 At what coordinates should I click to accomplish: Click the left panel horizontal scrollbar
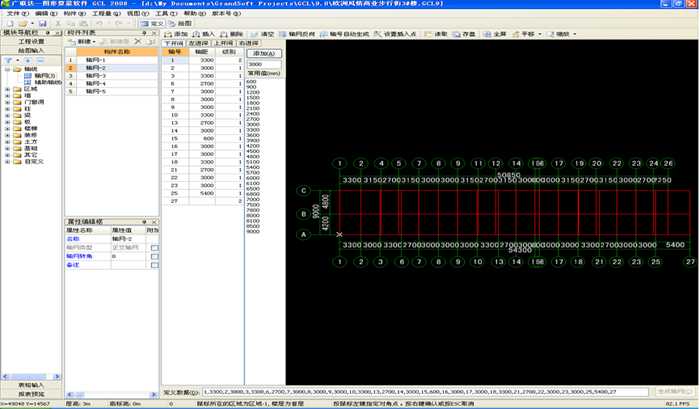pos(31,377)
